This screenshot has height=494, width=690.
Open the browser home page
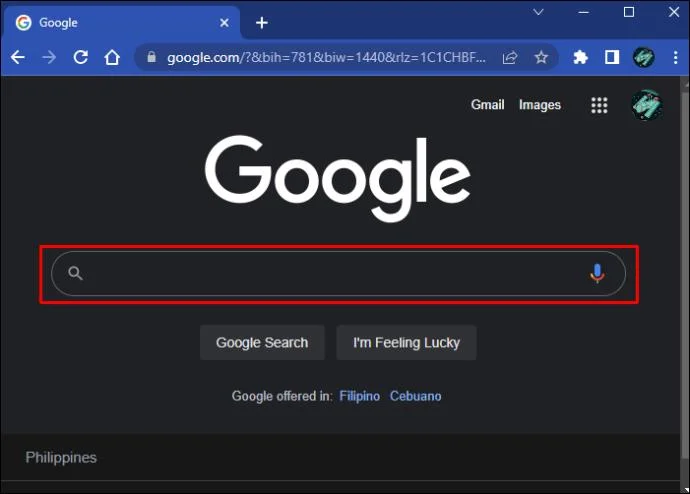pos(112,57)
